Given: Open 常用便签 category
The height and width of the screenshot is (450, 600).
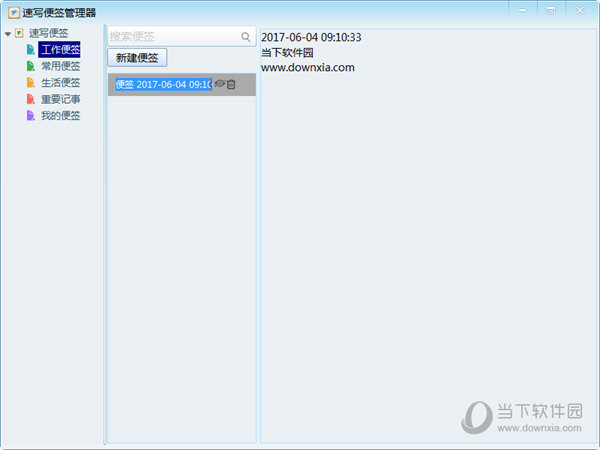Looking at the screenshot, I should [60, 66].
